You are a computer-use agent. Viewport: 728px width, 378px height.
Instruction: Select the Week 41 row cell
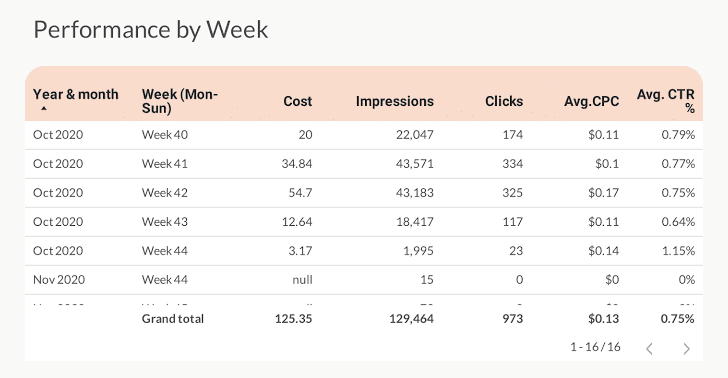(x=165, y=163)
